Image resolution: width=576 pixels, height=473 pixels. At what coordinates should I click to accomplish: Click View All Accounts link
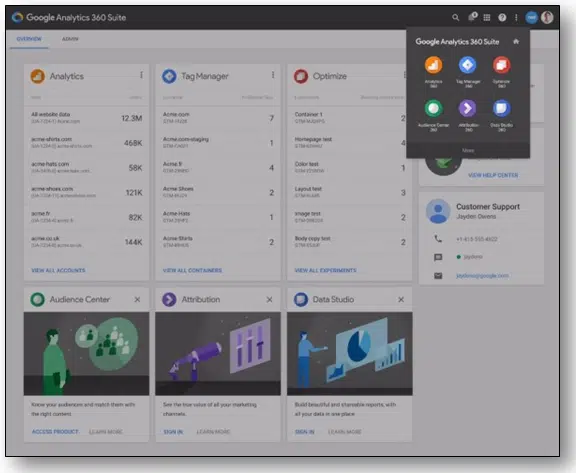pos(58,270)
